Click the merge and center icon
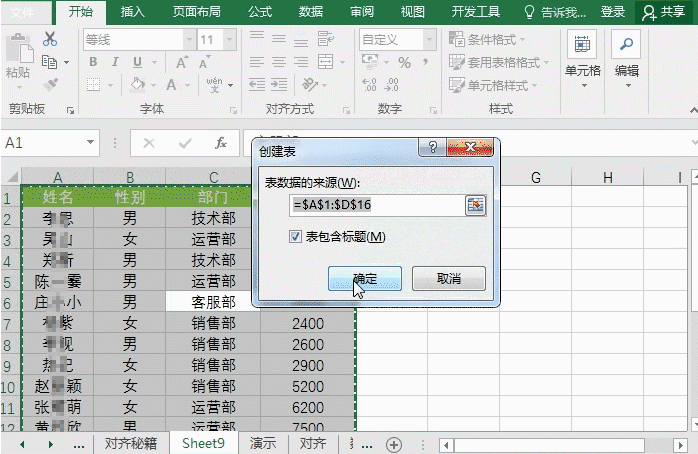This screenshot has width=698, height=454. tap(325, 62)
